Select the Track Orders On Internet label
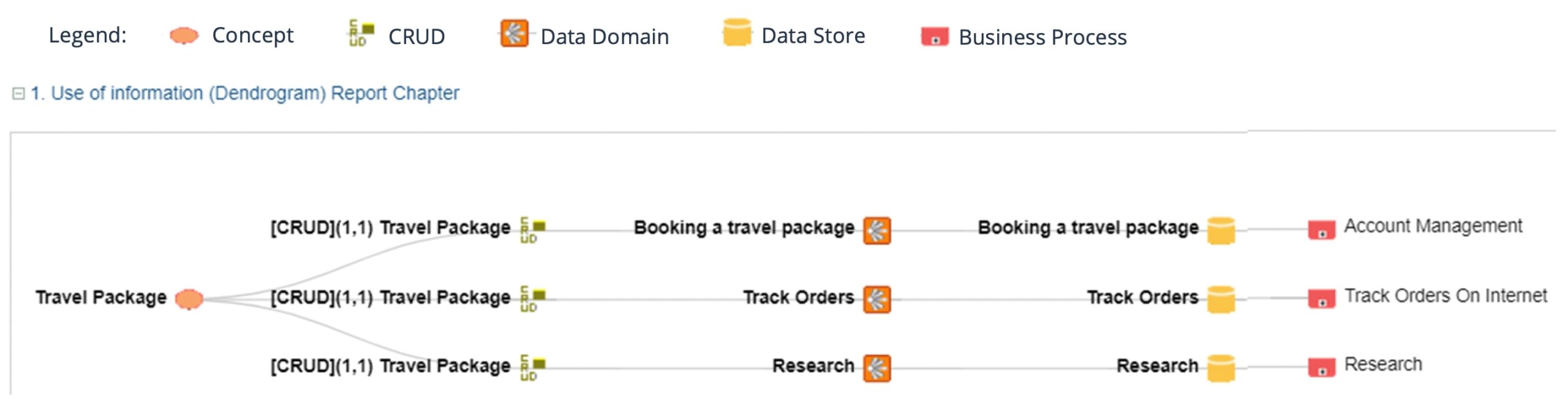 click(1445, 296)
